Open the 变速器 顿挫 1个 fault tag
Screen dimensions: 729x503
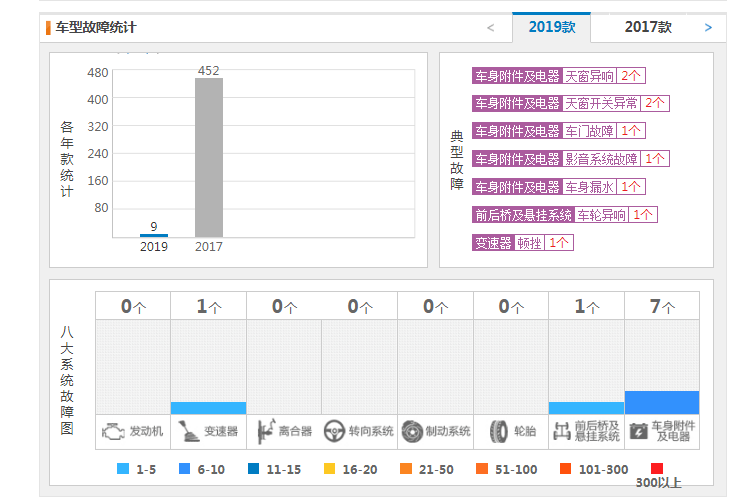click(523, 243)
